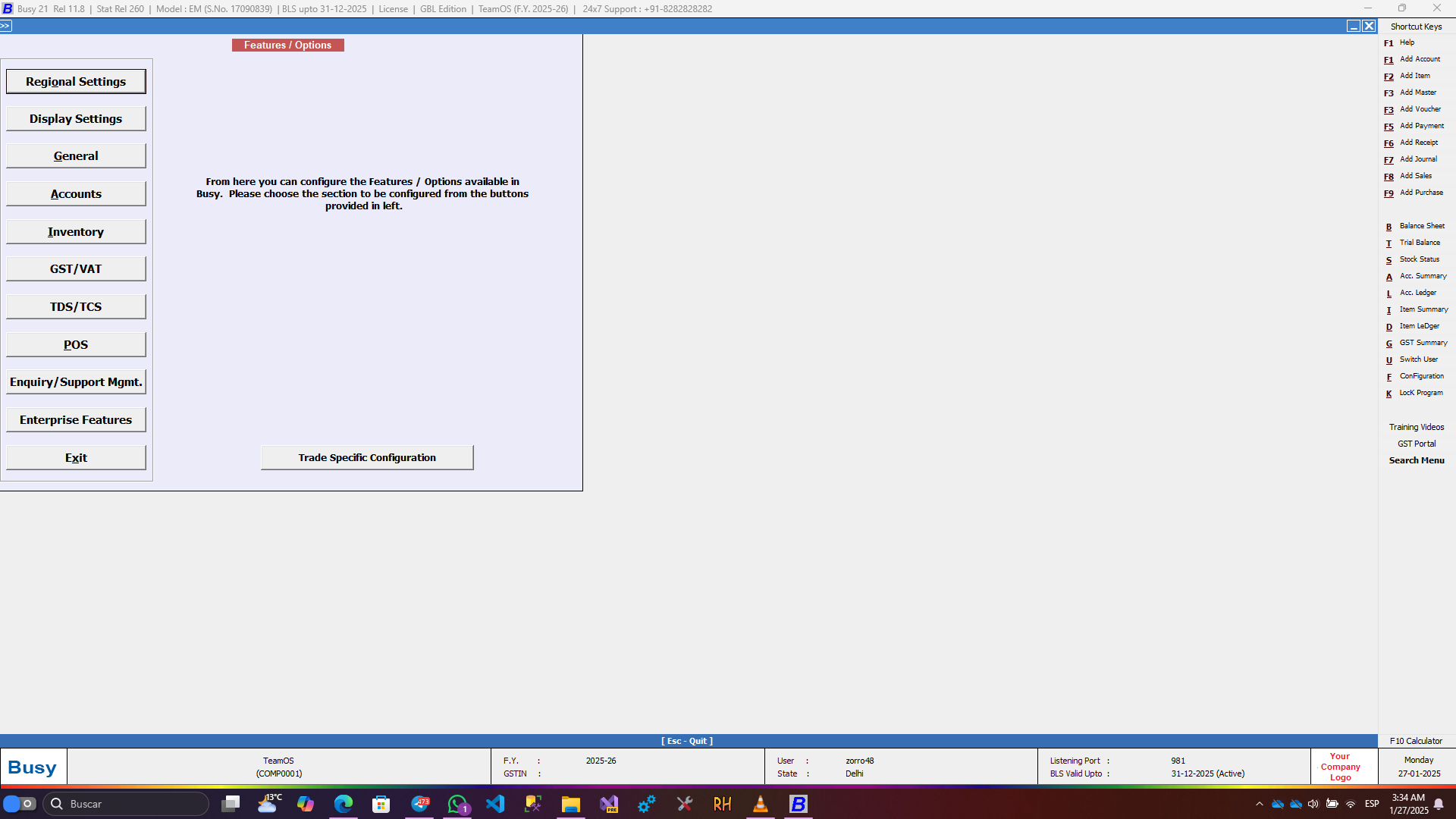The width and height of the screenshot is (1456, 819).
Task: Click Add Receipt shortcut
Action: tap(1410, 143)
